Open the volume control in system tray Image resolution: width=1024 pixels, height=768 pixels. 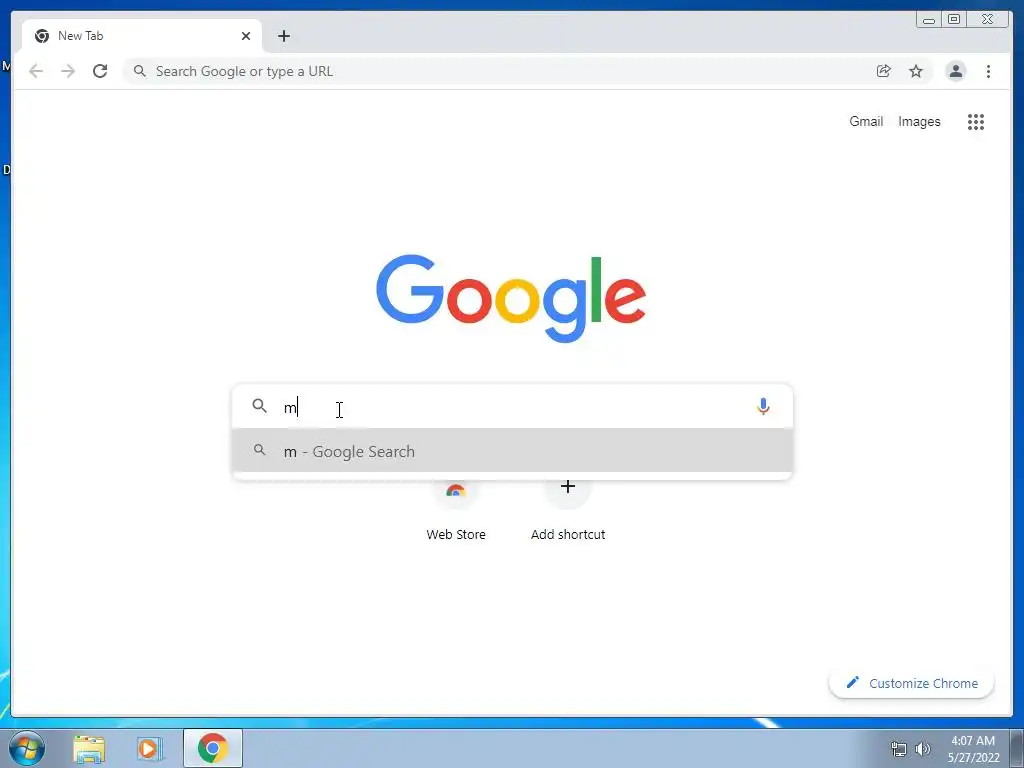coord(923,749)
